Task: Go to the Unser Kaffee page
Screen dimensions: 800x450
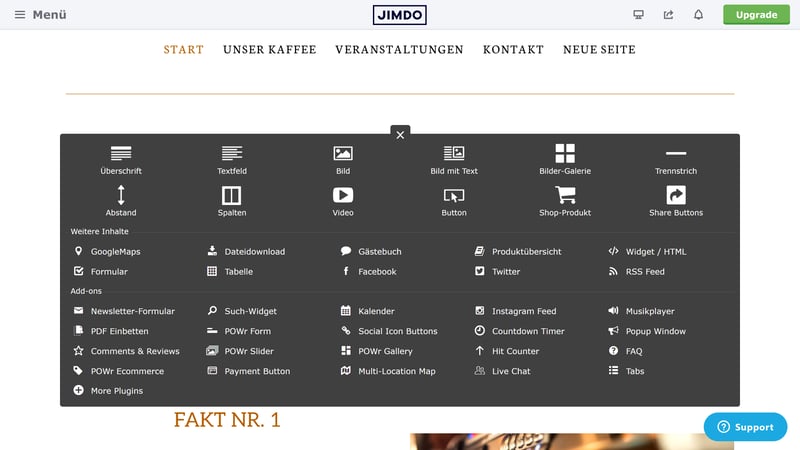Action: tap(269, 50)
